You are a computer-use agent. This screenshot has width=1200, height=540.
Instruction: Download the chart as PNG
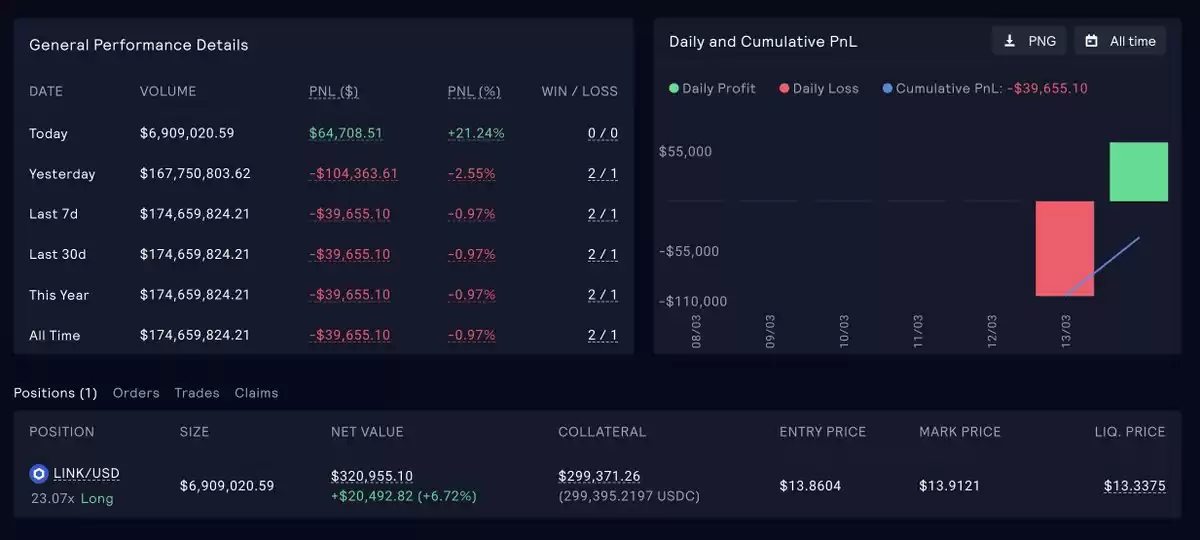coord(1029,41)
